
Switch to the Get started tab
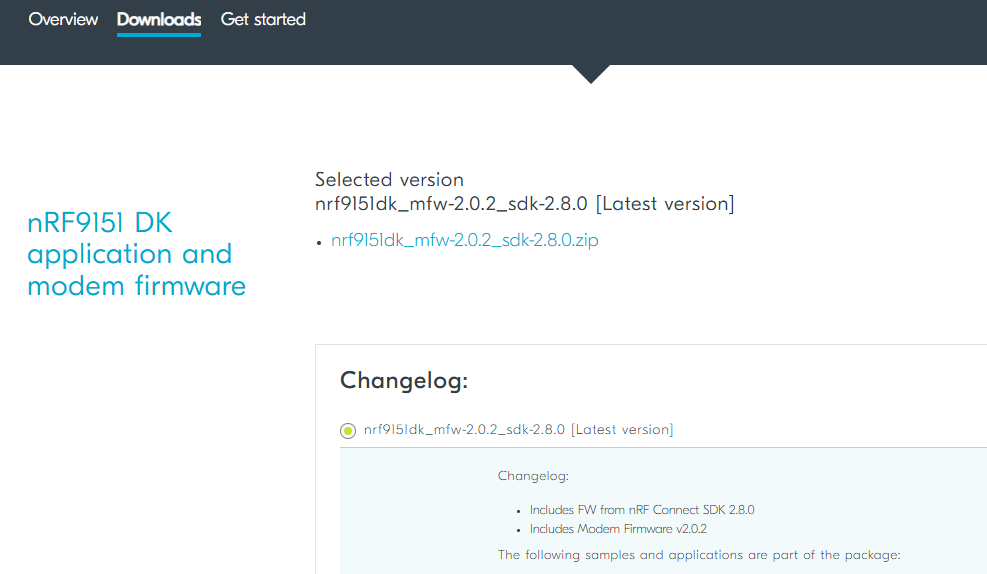(x=263, y=19)
